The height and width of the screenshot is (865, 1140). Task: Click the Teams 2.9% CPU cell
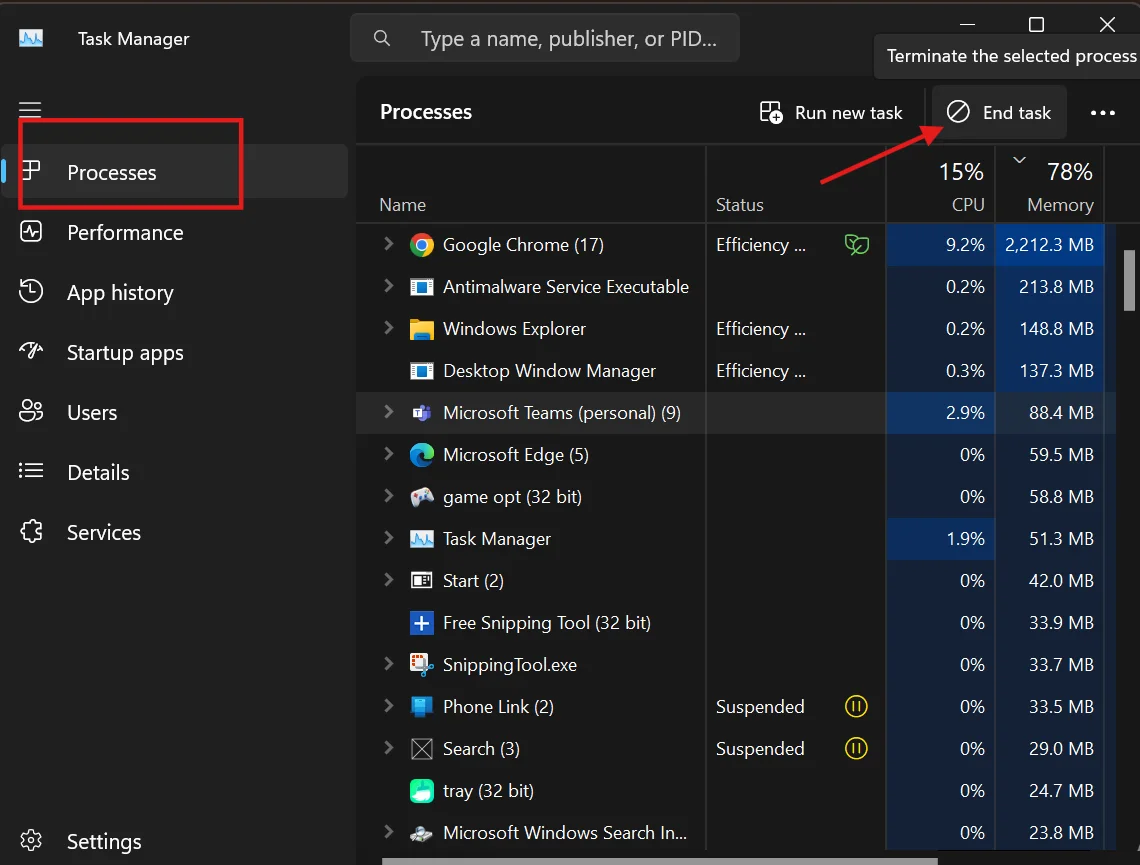click(x=941, y=413)
